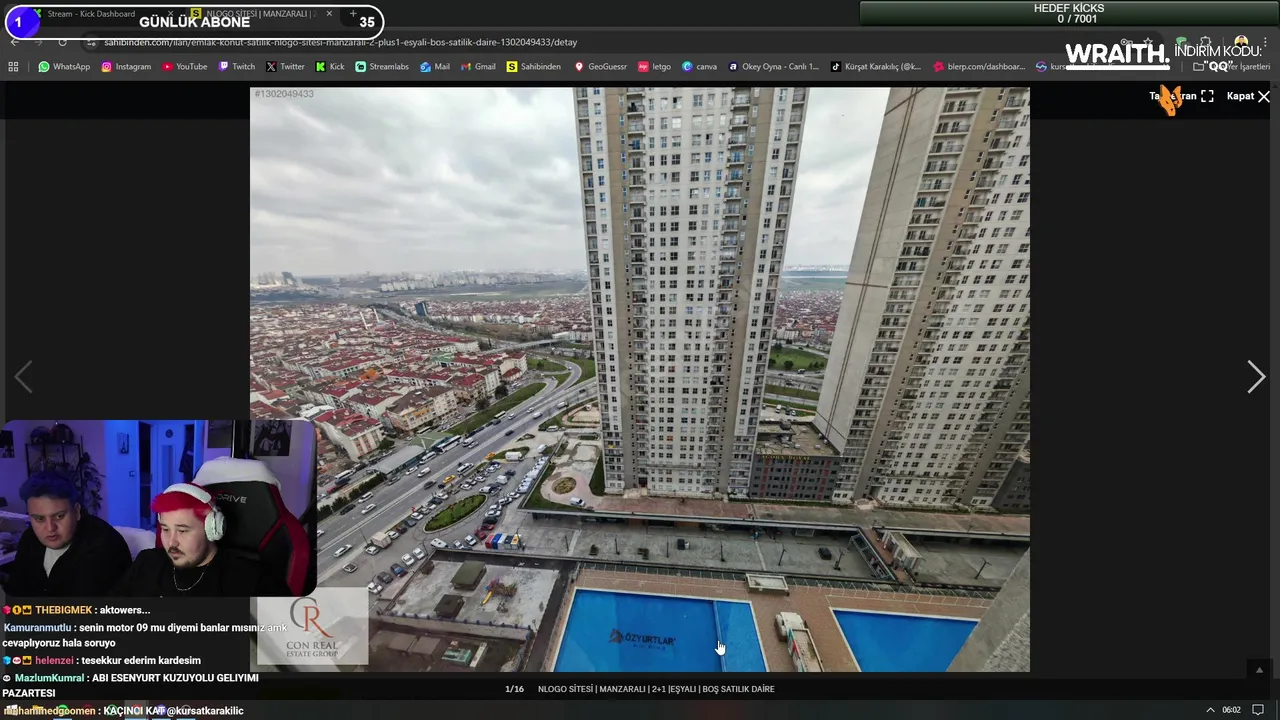The image size is (1280, 720).
Task: Close the gallery with Kapat
Action: tap(1248, 96)
